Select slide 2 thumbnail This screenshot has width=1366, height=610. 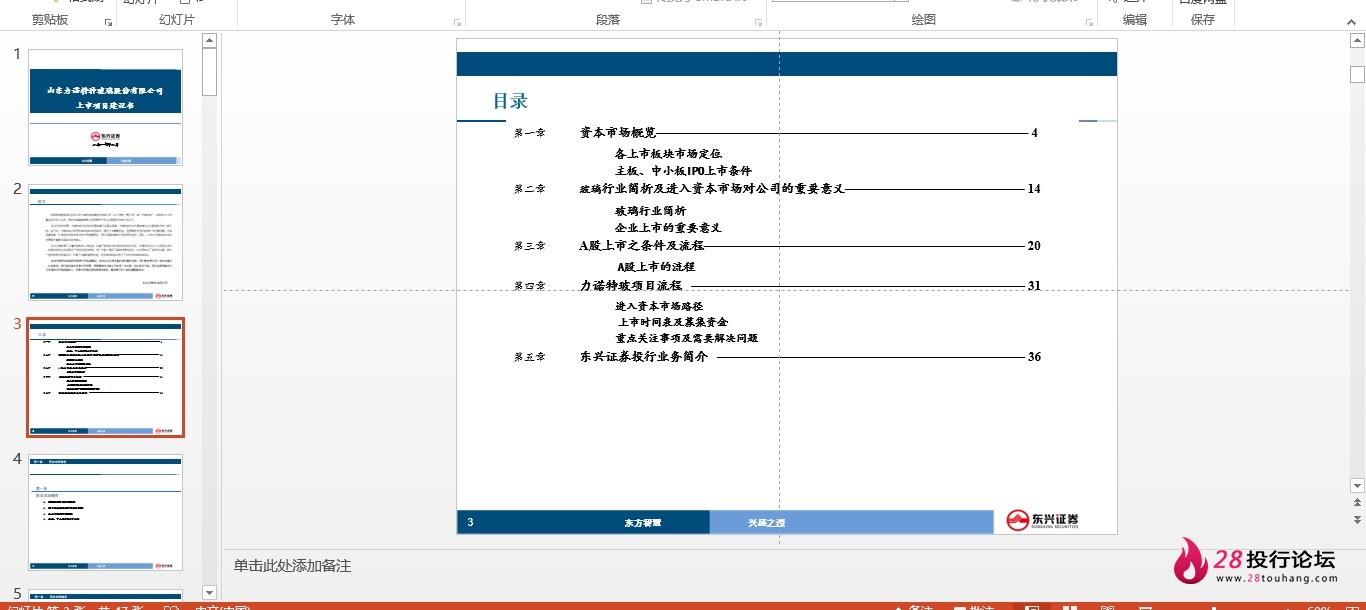(105, 242)
